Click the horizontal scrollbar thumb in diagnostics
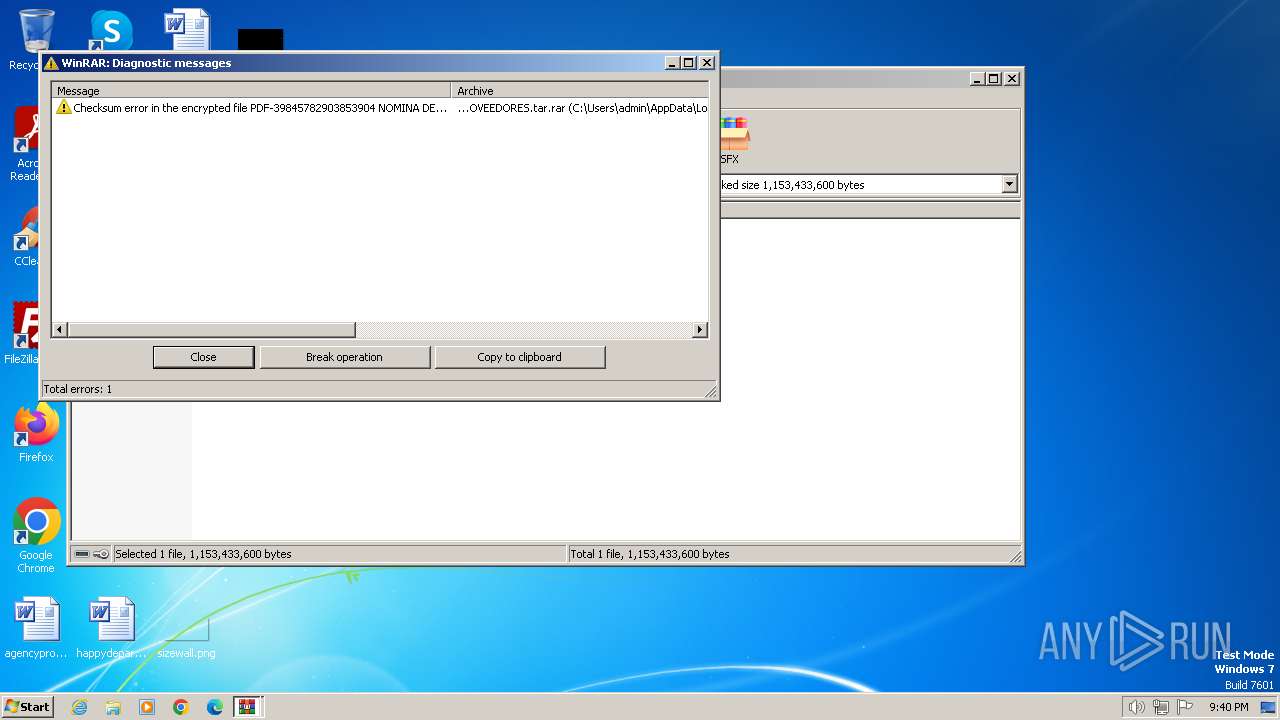Image resolution: width=1280 pixels, height=720 pixels. point(211,330)
